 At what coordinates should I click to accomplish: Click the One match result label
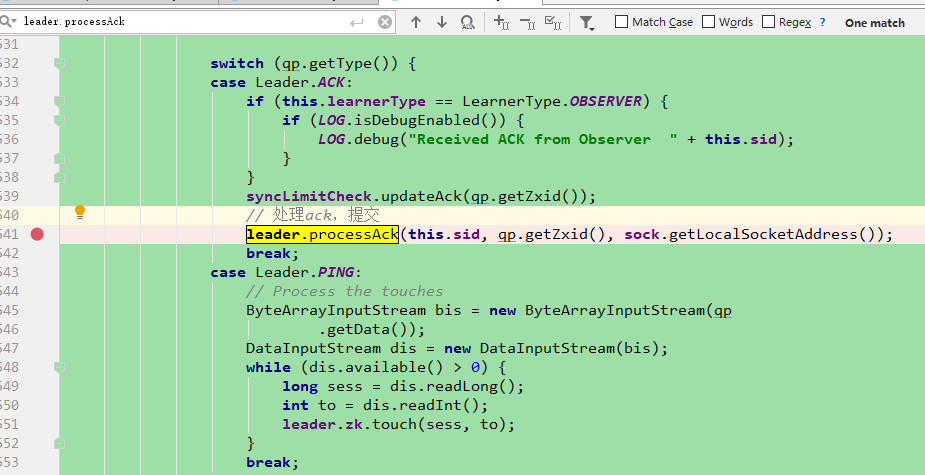point(874,23)
